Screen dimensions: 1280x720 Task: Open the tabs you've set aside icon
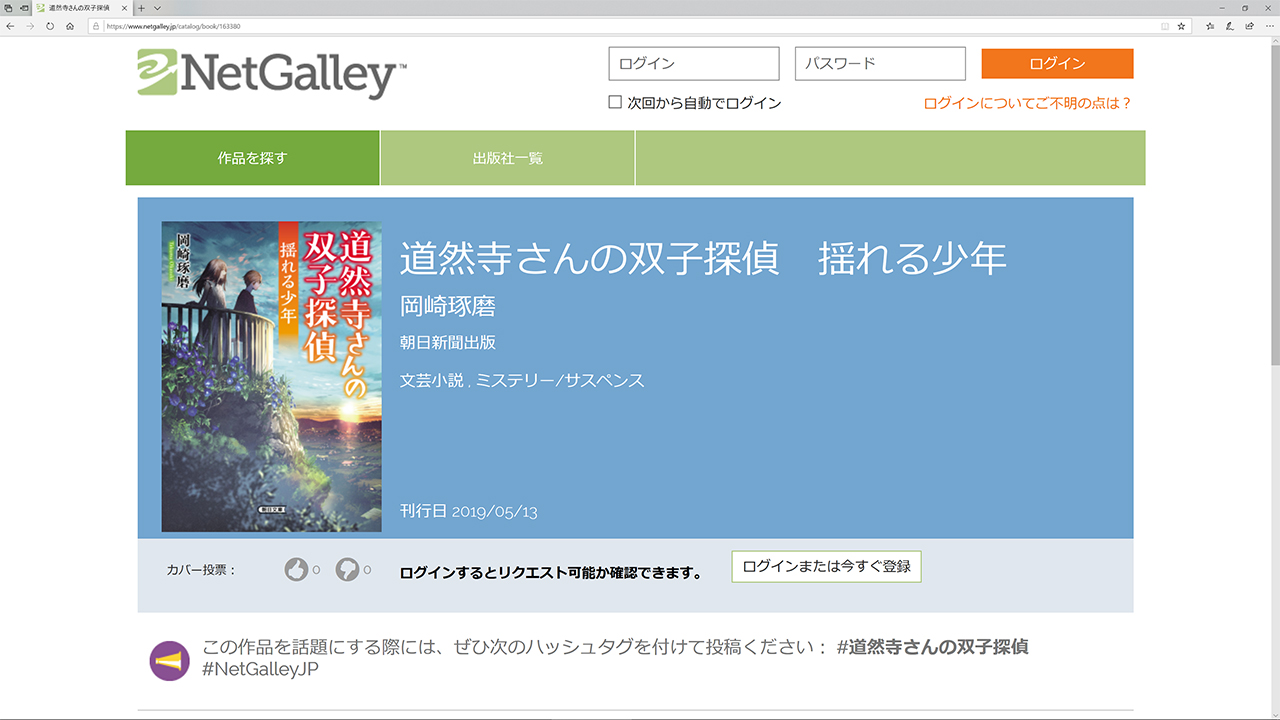8,8
